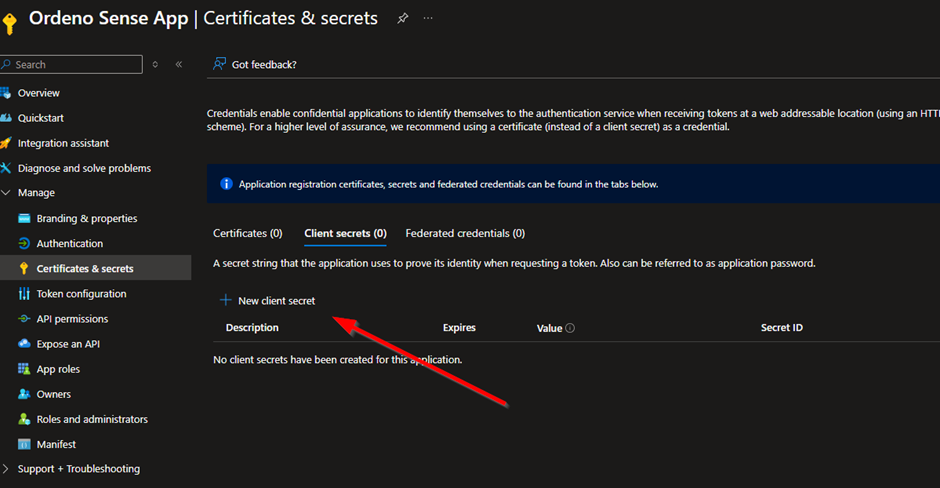The height and width of the screenshot is (488, 940).
Task: Click the info icon next to Value column
Action: [x=570, y=328]
